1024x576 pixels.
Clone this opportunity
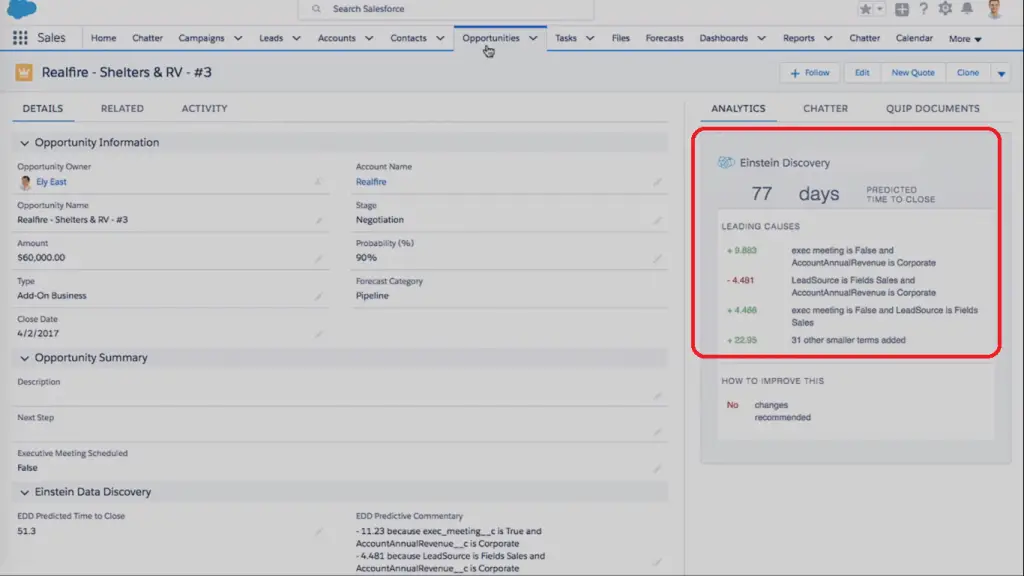(968, 73)
